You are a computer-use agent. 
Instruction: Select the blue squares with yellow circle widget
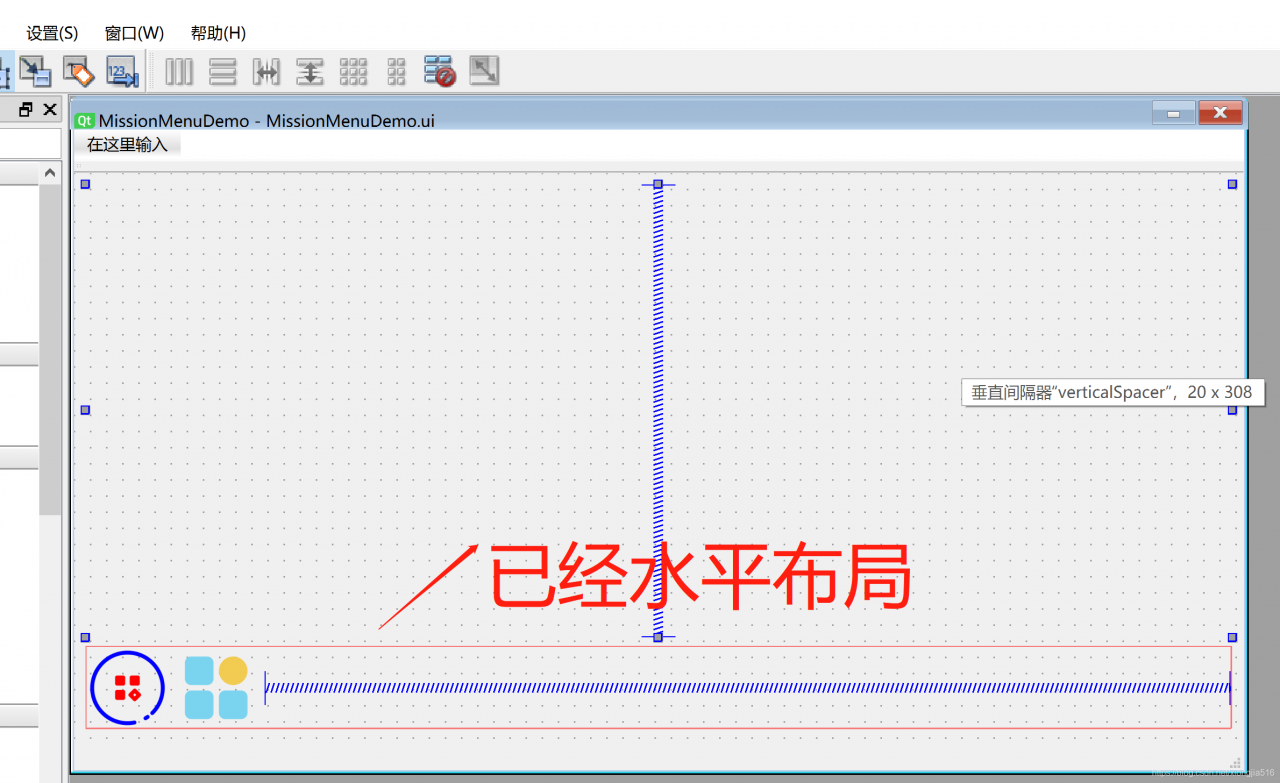pos(216,687)
